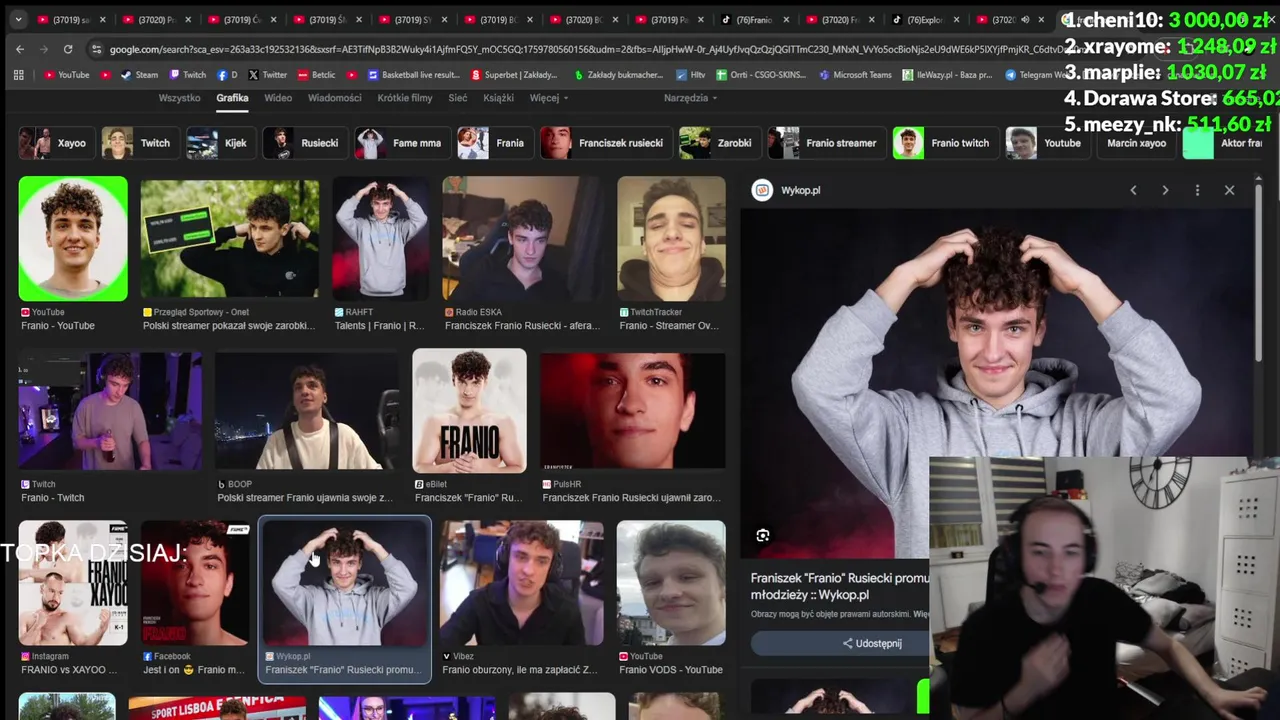This screenshot has height=720, width=1280.
Task: Open the Basketball live results bookmark
Action: pyautogui.click(x=413, y=75)
